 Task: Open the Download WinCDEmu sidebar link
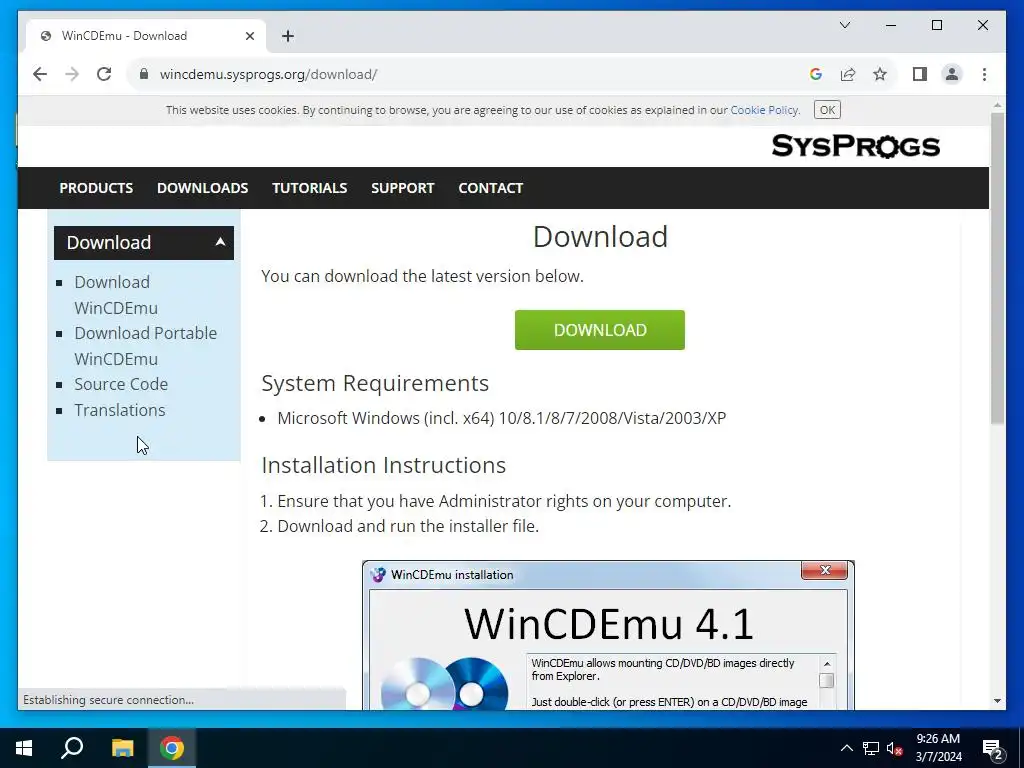[x=116, y=295]
